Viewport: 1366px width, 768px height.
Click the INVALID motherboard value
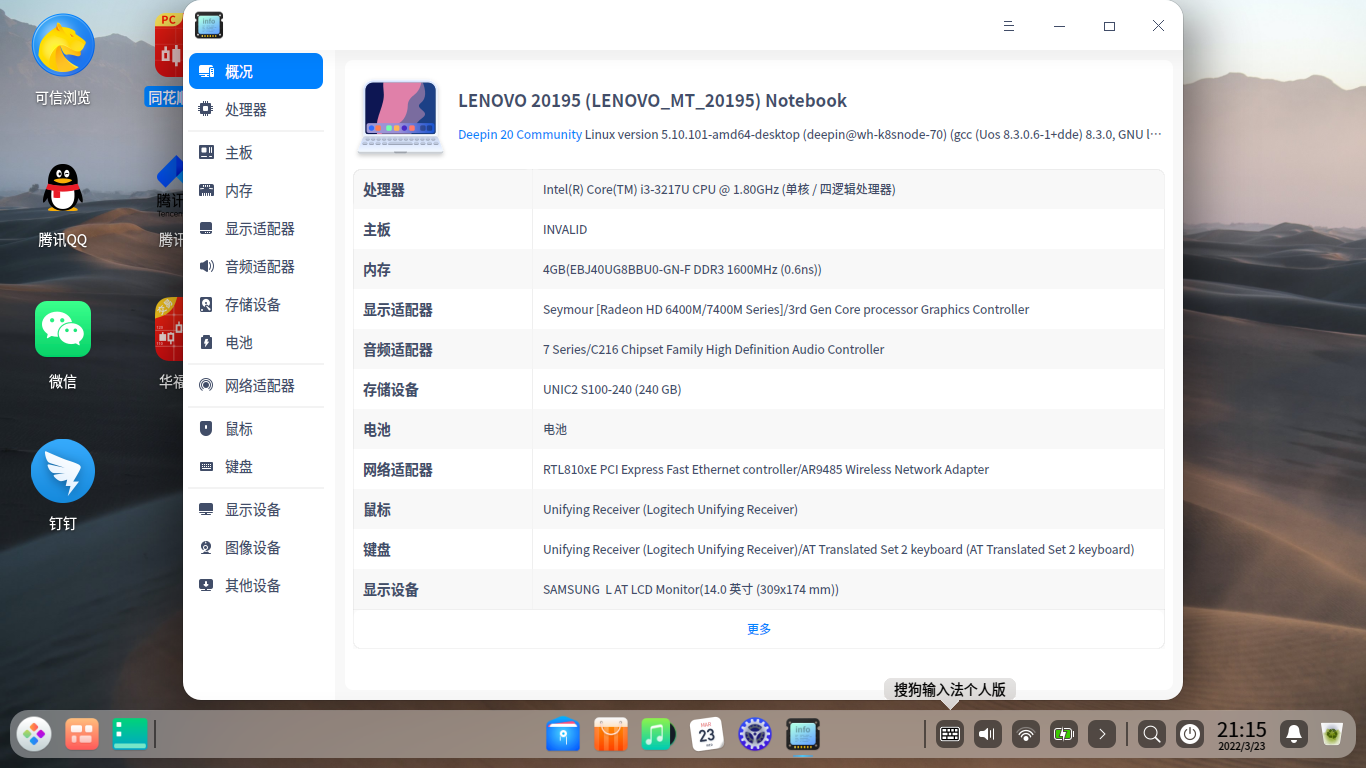pos(565,229)
